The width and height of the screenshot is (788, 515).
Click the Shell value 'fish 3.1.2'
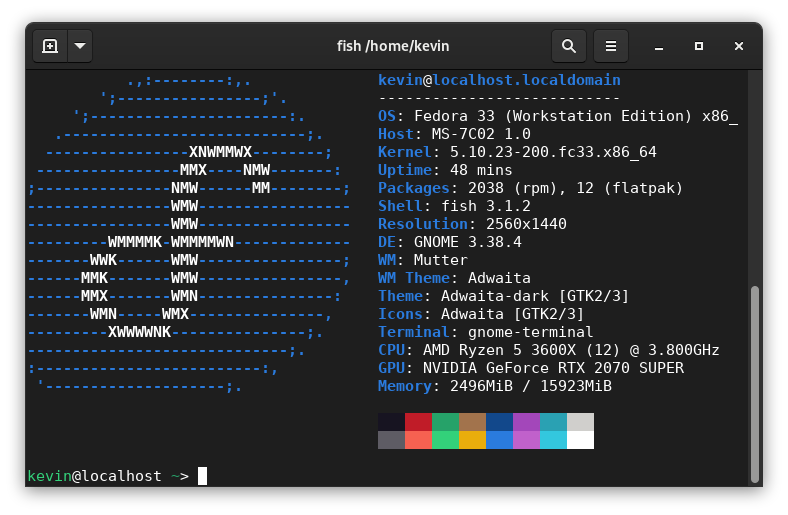point(485,206)
